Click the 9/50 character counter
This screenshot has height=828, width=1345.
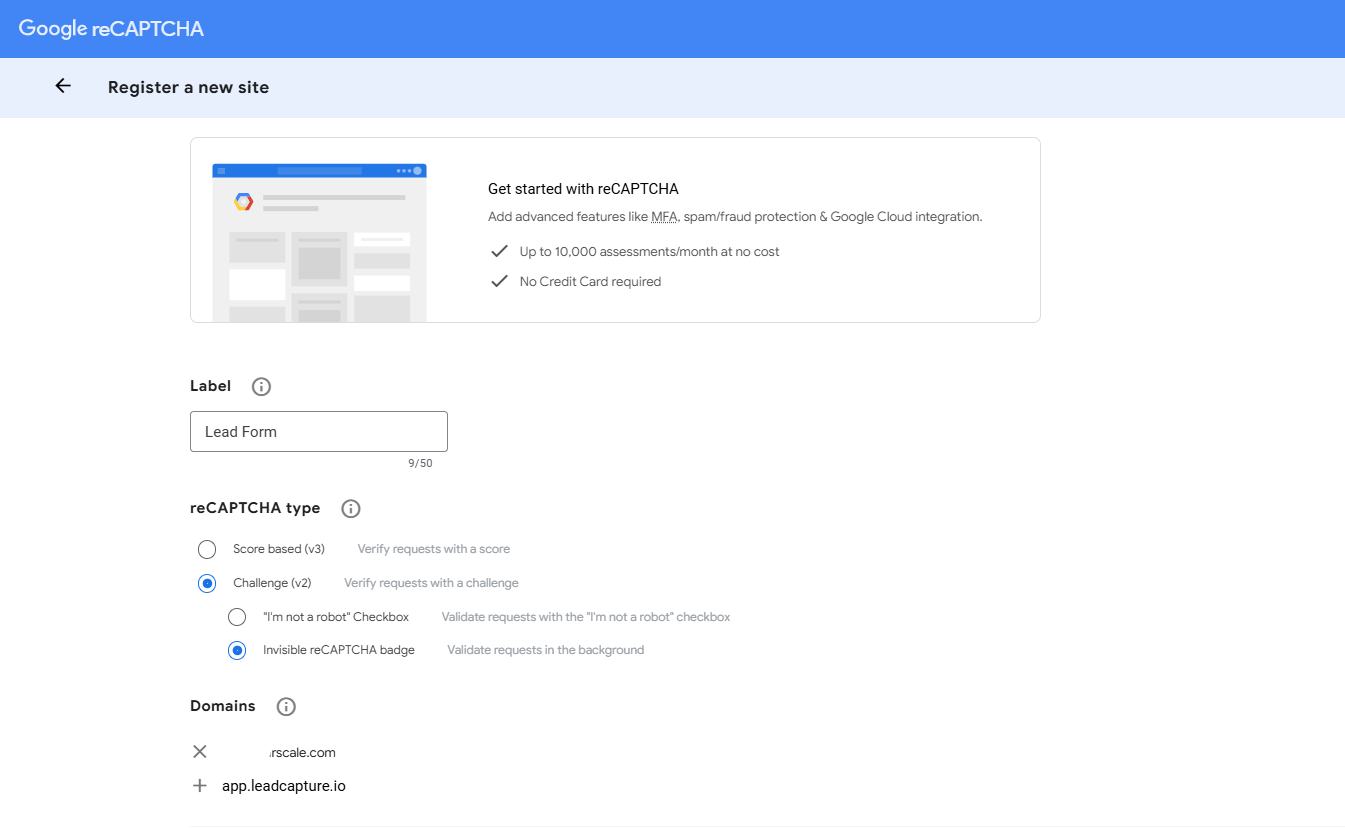[x=420, y=464]
